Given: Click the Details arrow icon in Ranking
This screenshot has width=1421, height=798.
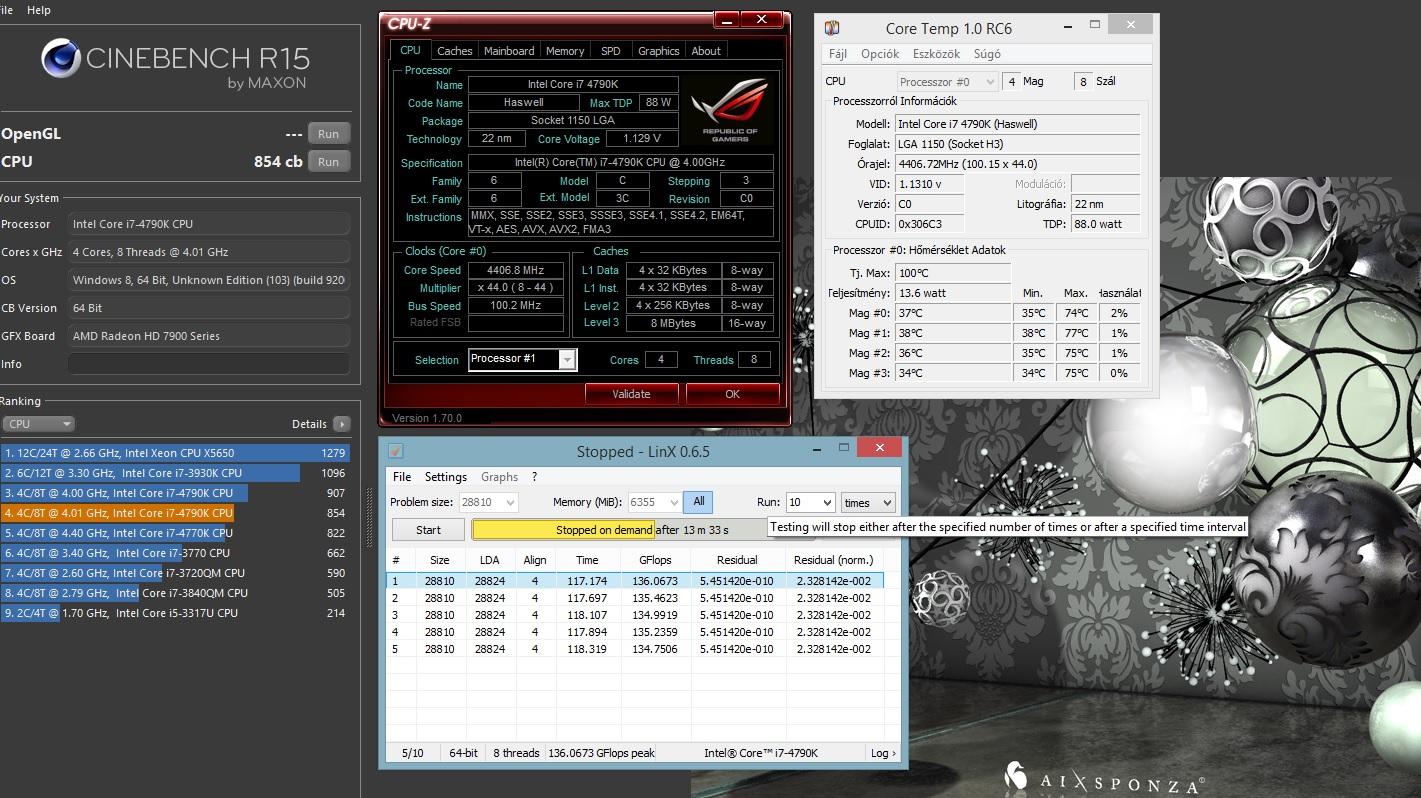Looking at the screenshot, I should click(342, 424).
